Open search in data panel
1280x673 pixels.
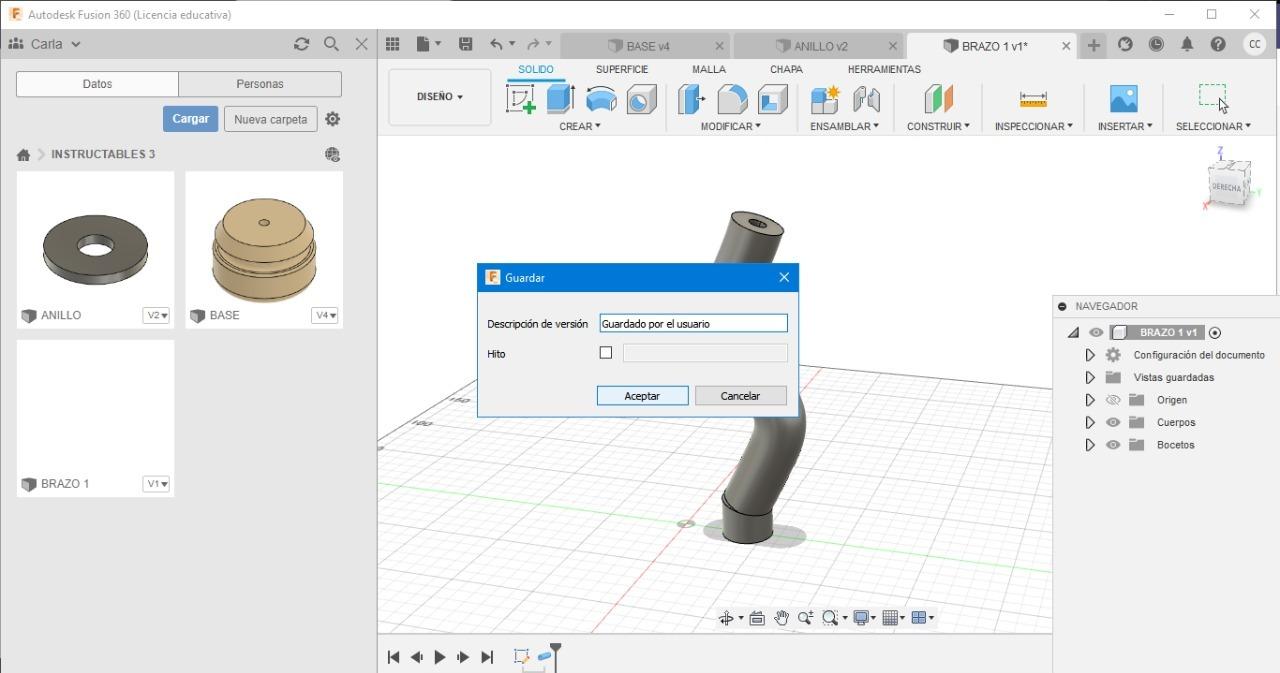[x=331, y=44]
